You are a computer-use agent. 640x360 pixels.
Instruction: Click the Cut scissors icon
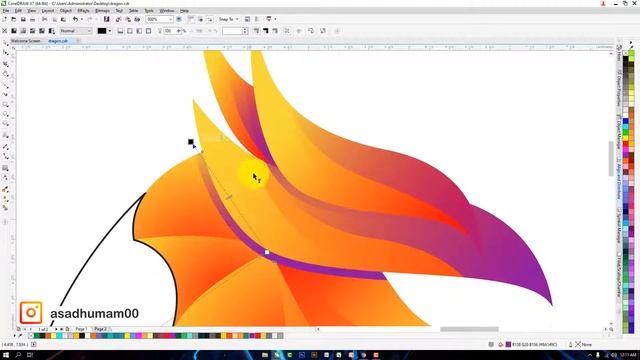[44, 19]
